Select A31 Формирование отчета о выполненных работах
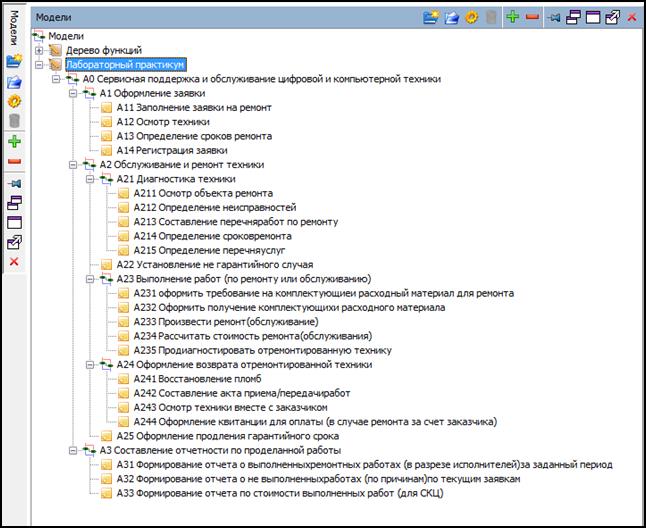Screen dimensions: 646x528 [365, 465]
